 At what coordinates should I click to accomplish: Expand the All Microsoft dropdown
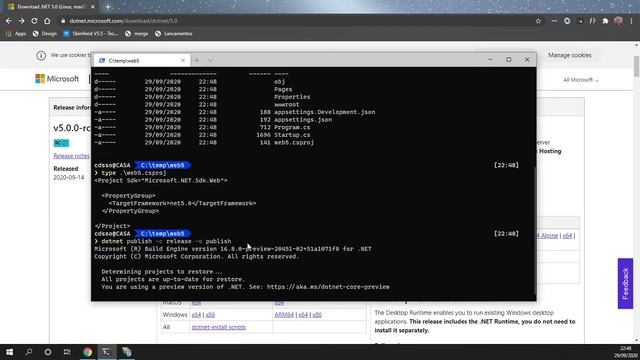[x=581, y=80]
